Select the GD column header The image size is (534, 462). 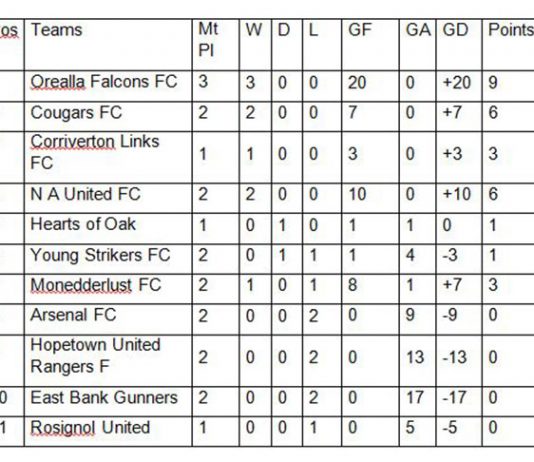pos(455,30)
